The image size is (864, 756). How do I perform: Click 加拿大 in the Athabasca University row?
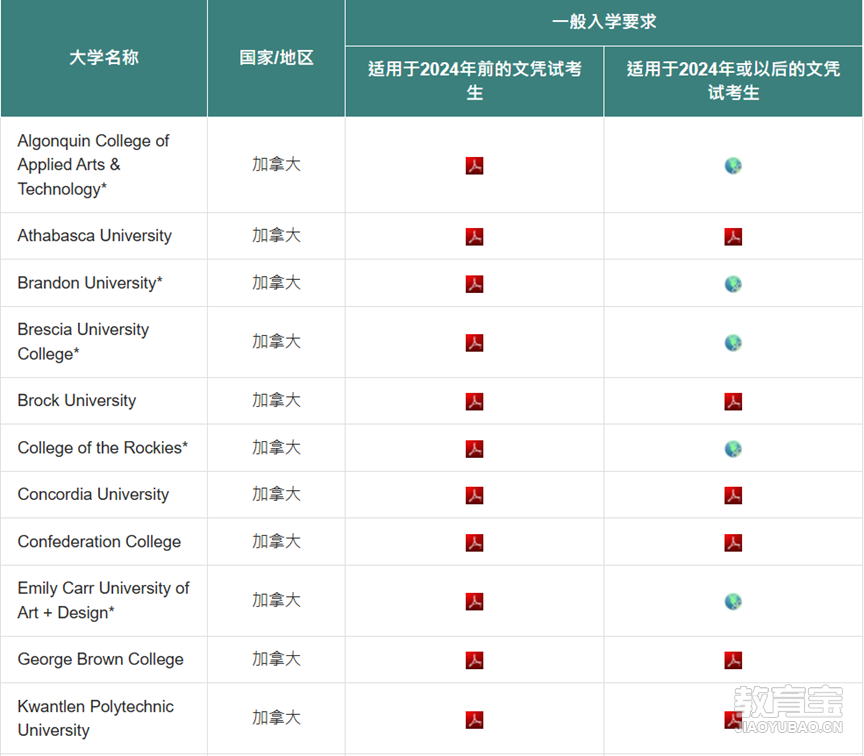pos(276,235)
